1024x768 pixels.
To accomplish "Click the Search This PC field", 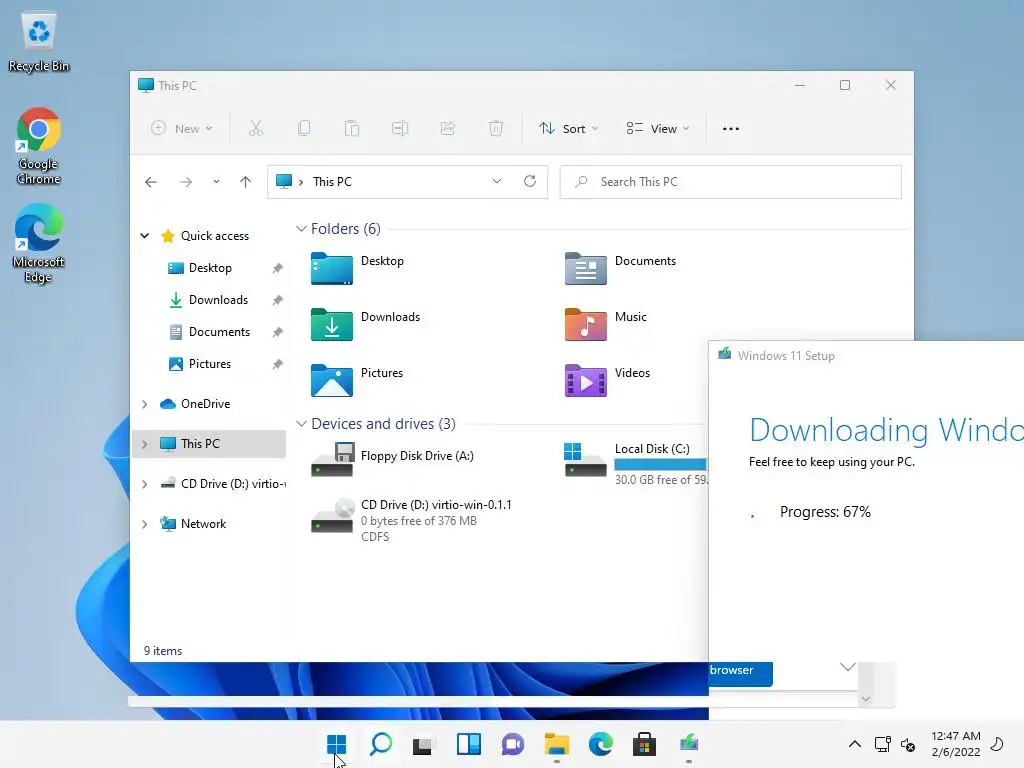I will pos(731,182).
